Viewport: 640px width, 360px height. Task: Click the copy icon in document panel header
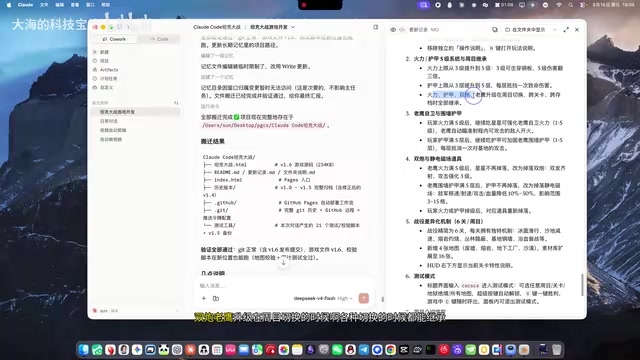tap(495, 30)
